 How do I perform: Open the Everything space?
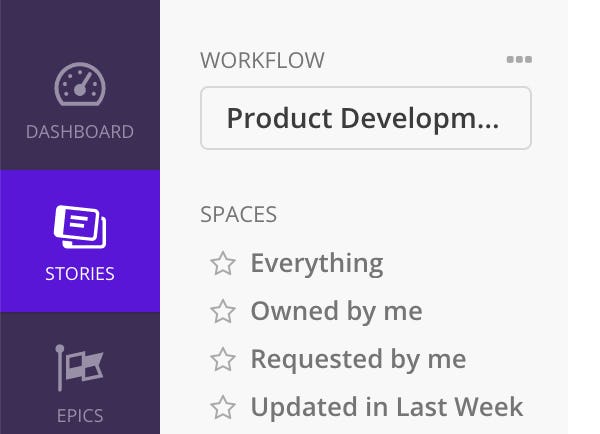(317, 263)
